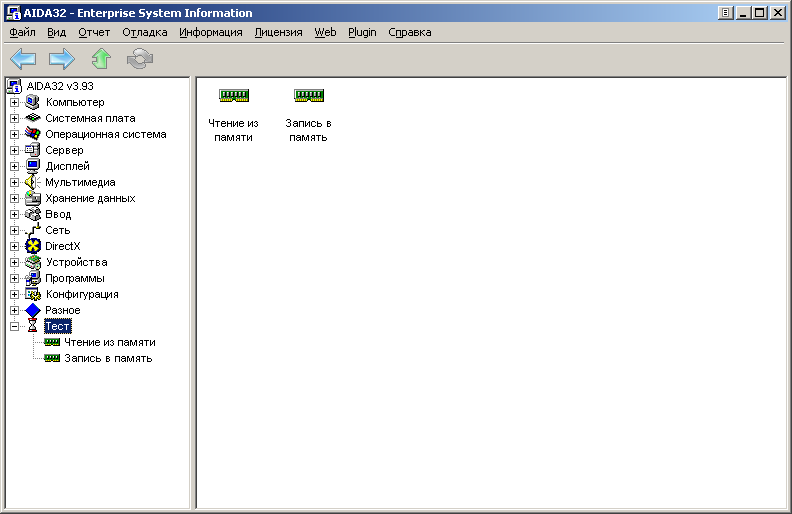Click the Дисплей monitor icon
Image resolution: width=792 pixels, height=514 pixels.
click(x=33, y=166)
